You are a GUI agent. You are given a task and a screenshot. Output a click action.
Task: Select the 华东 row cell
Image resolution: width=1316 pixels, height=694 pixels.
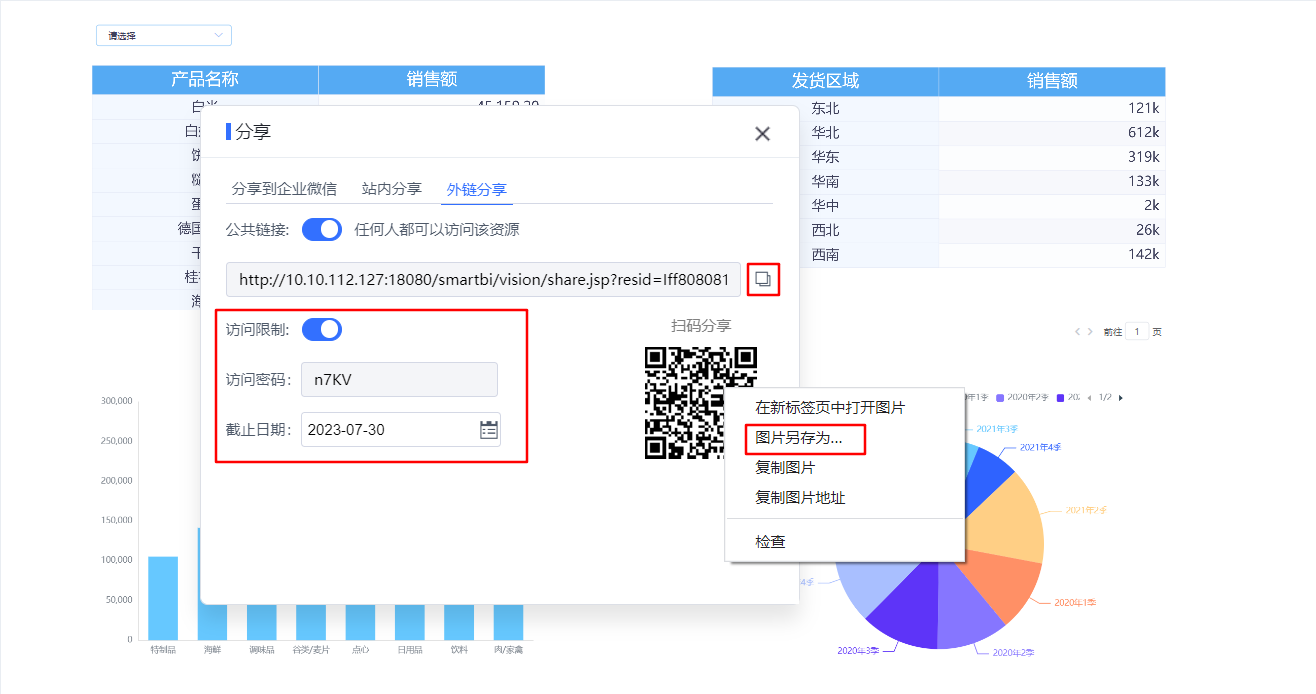[x=826, y=157]
